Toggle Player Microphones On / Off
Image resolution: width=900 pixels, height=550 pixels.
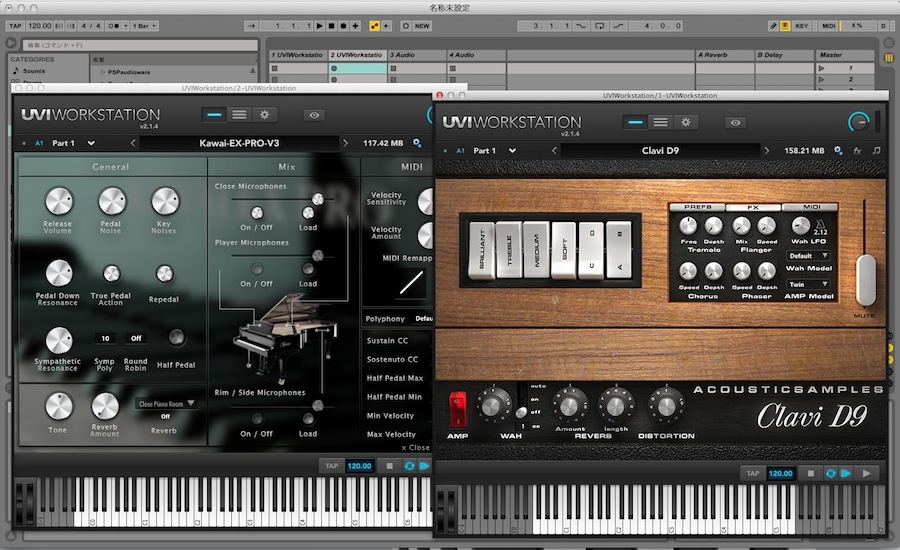point(257,269)
